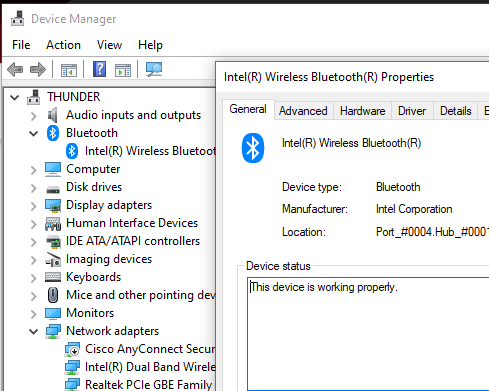Click Show/Hide Console Tree toolbar icon
This screenshot has height=391, width=489.
[69, 70]
